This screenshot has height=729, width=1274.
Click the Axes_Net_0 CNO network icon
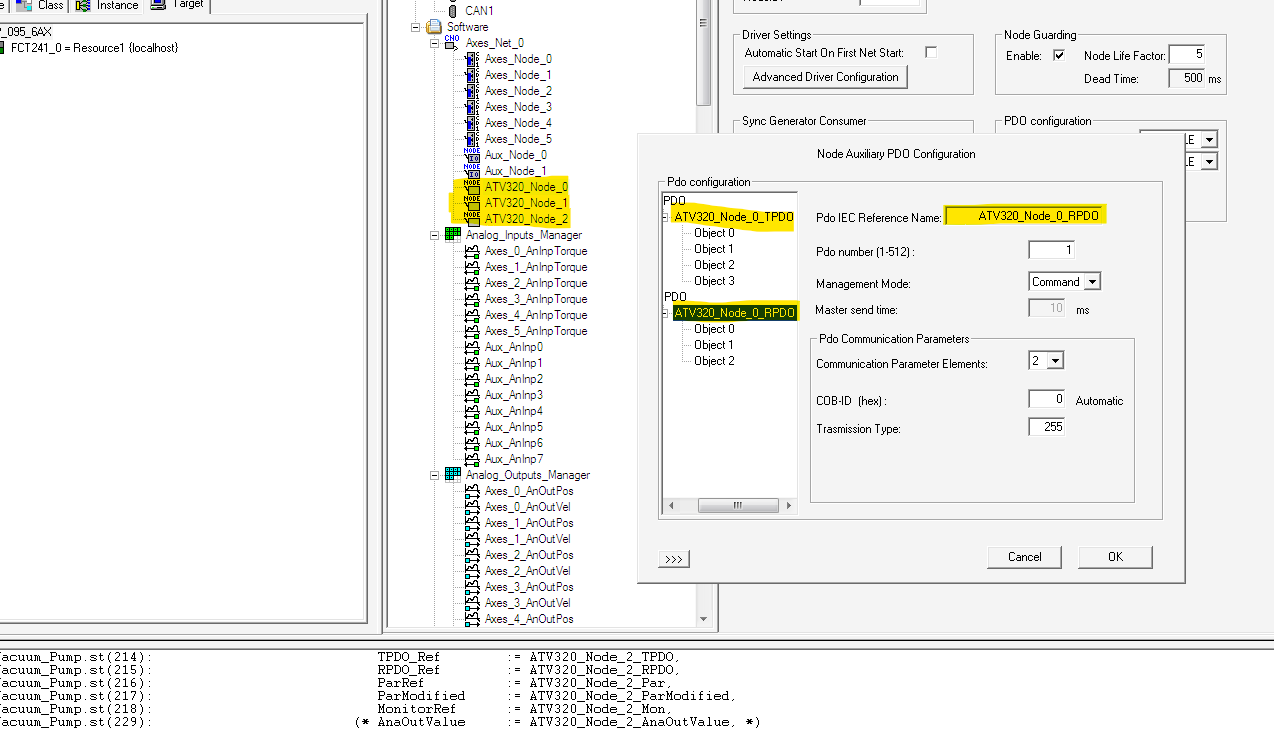click(x=452, y=43)
